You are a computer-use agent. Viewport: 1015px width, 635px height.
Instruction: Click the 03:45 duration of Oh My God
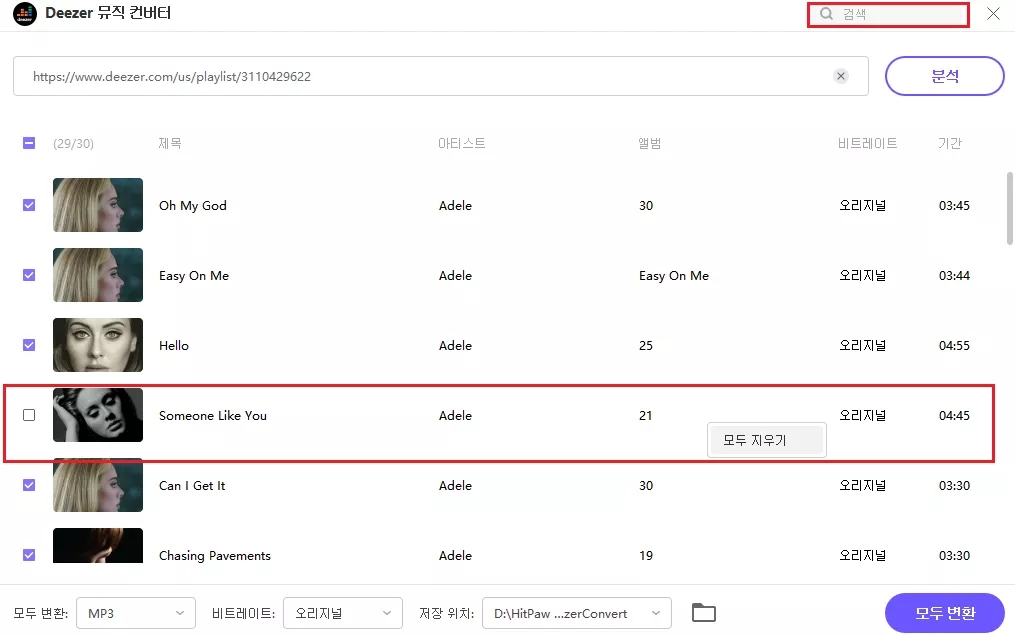(954, 206)
